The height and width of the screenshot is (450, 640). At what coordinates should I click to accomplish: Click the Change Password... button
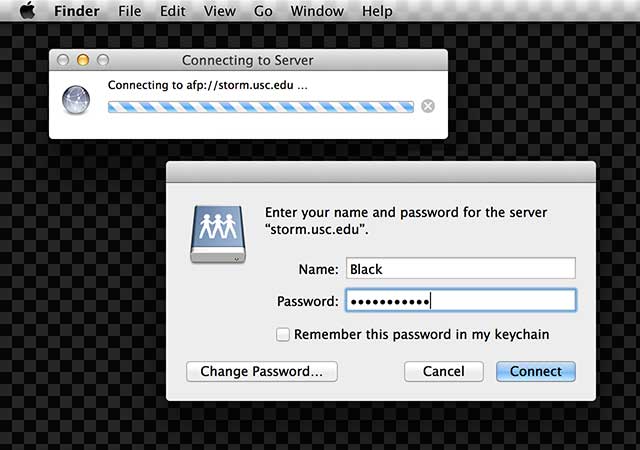[261, 371]
